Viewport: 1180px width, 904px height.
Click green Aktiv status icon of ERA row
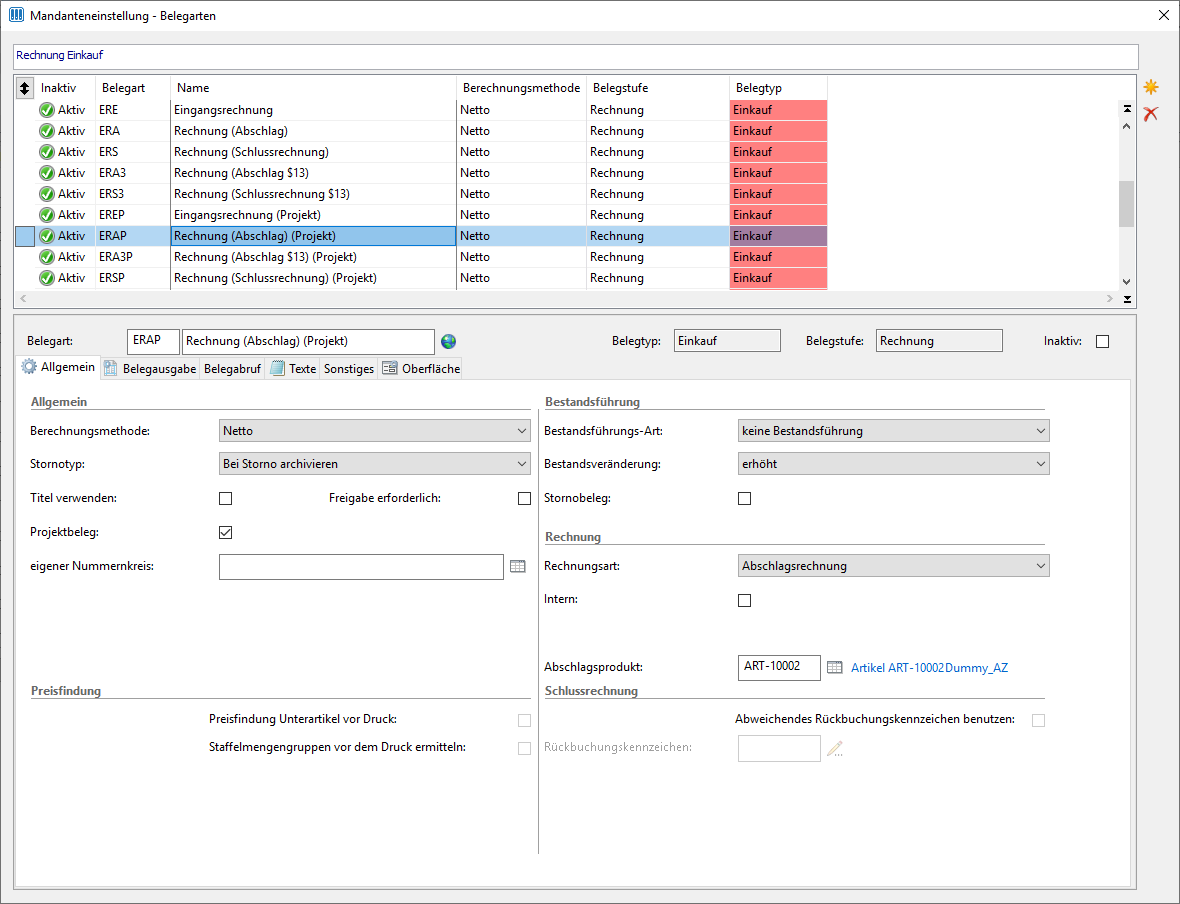(47, 131)
